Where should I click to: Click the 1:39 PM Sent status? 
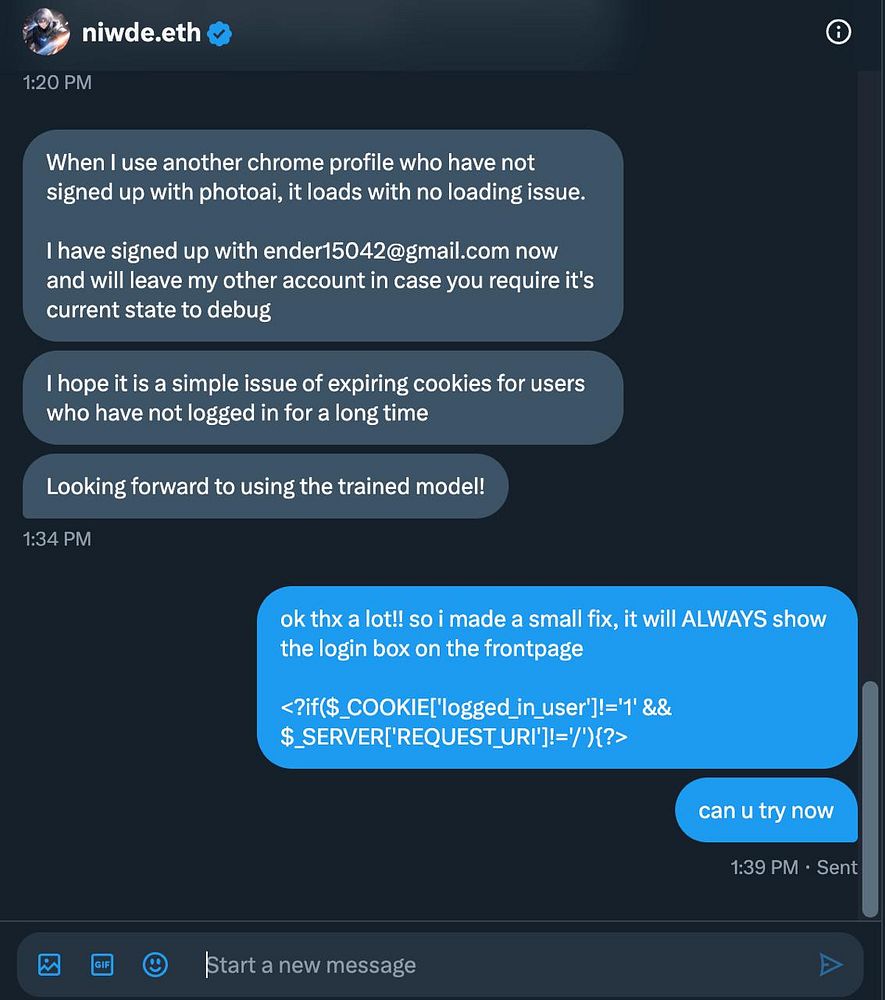794,867
